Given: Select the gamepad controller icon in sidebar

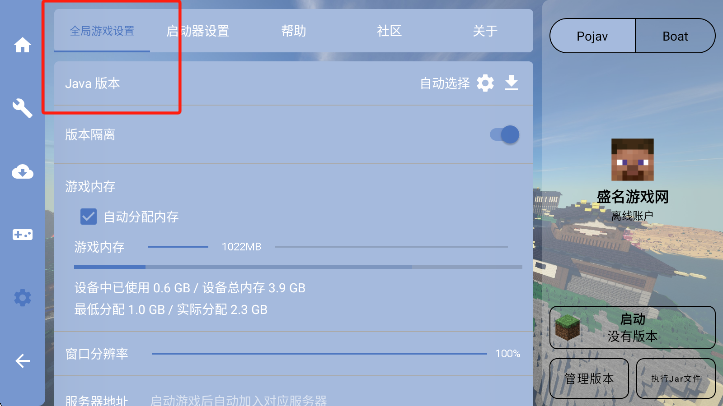Looking at the screenshot, I should pyautogui.click(x=22, y=235).
